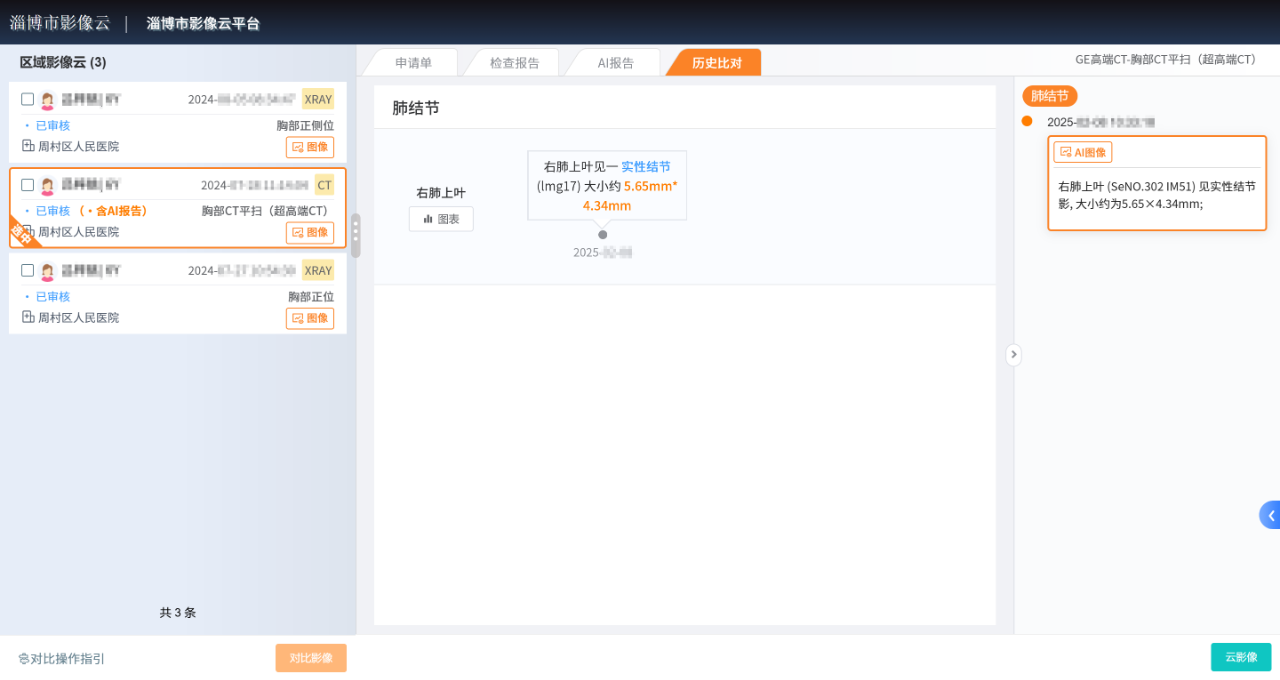Click the 云影像 button
Viewport: 1280px width, 680px height.
pos(1240,657)
